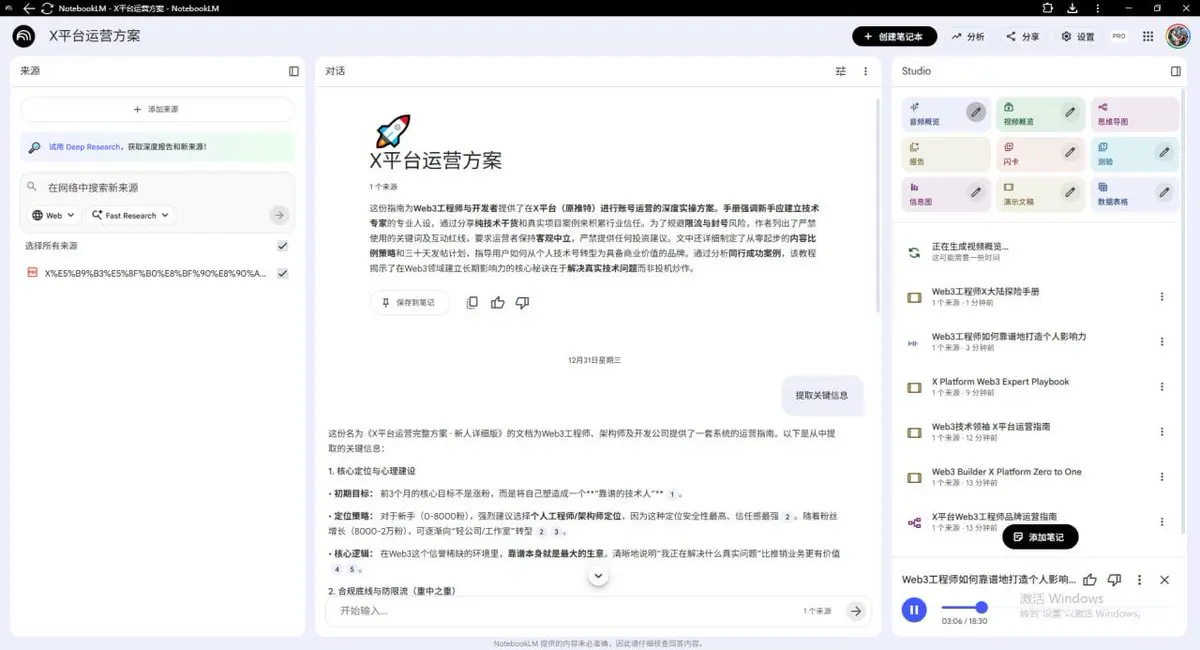Pin the response with 保存到笔记
This screenshot has height=650, width=1200.
(x=410, y=301)
